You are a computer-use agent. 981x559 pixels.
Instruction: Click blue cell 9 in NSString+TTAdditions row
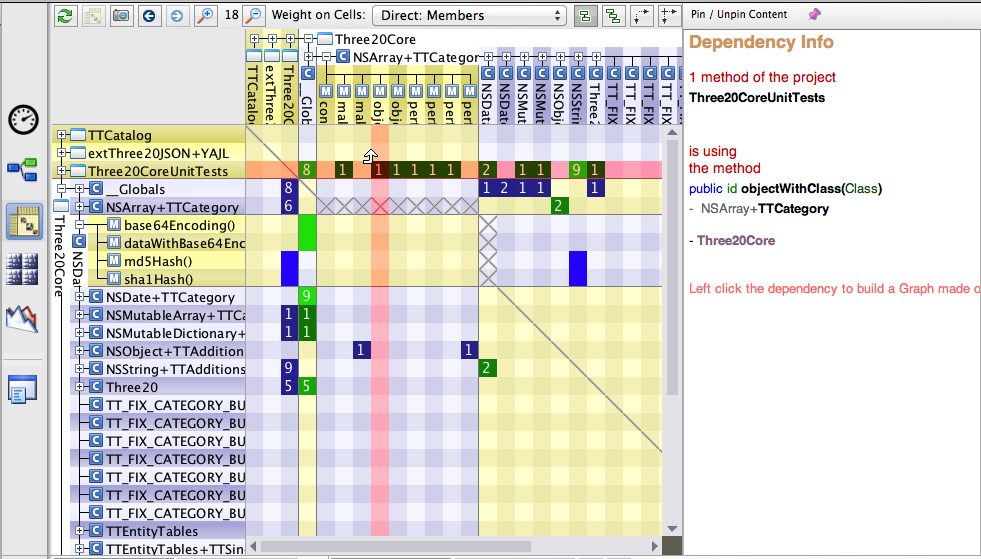click(x=288, y=367)
